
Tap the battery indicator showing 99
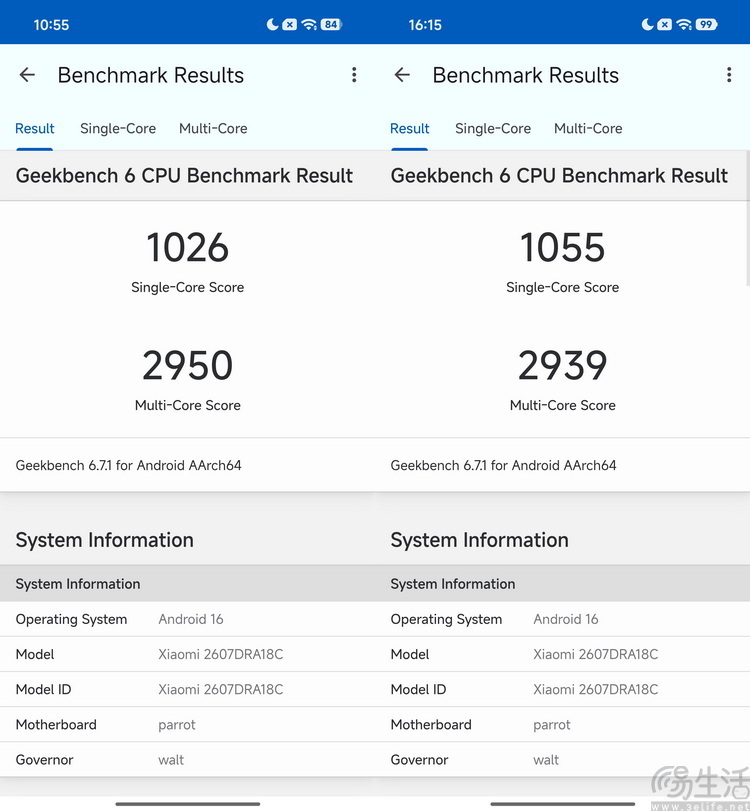[706, 24]
